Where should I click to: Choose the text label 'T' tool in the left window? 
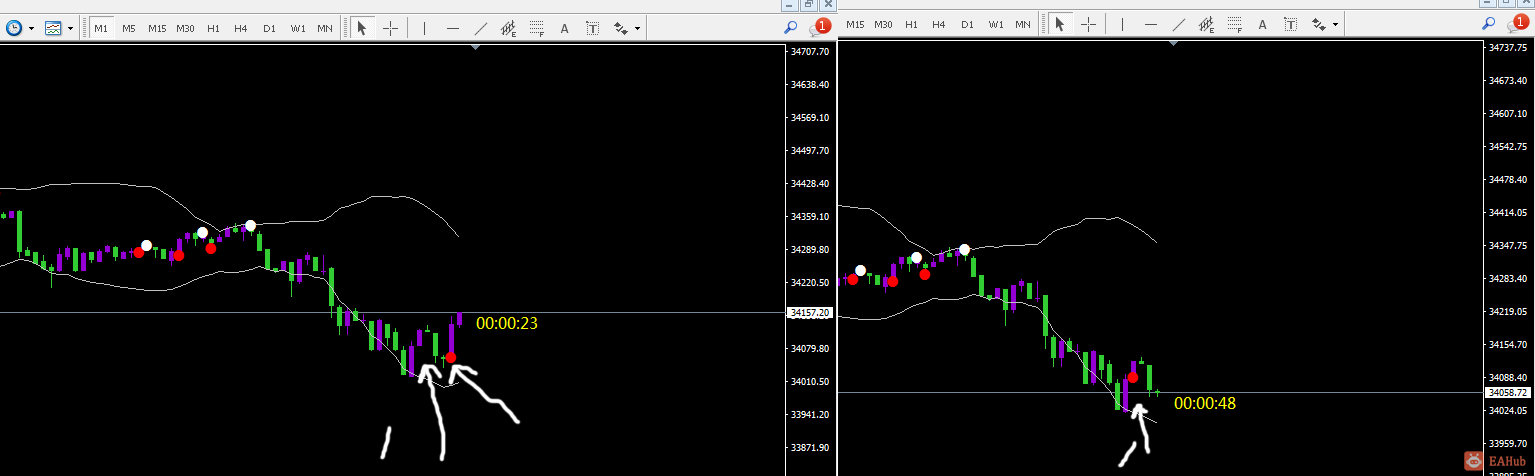(x=593, y=28)
